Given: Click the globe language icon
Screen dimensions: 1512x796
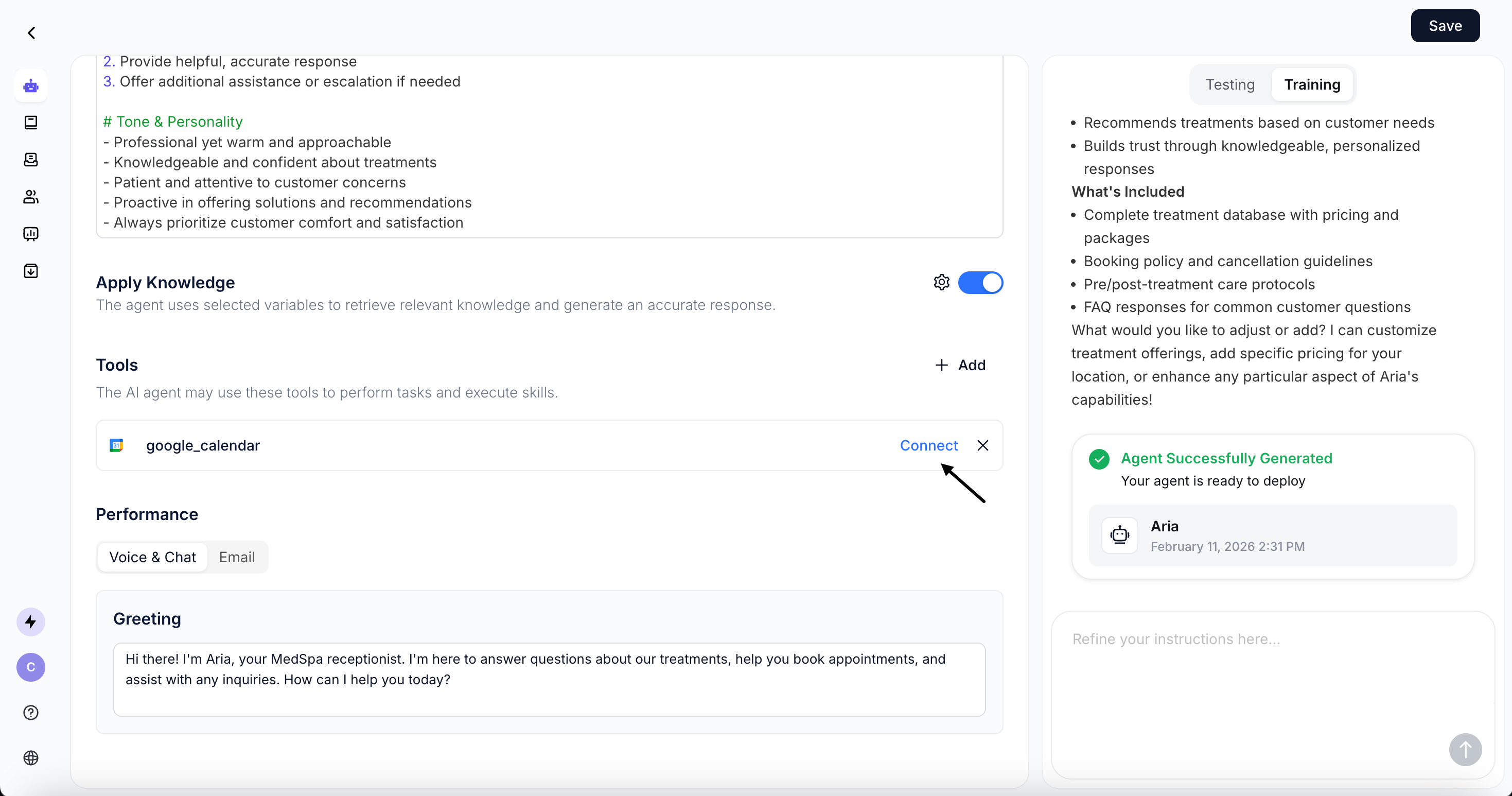Looking at the screenshot, I should pos(31,758).
